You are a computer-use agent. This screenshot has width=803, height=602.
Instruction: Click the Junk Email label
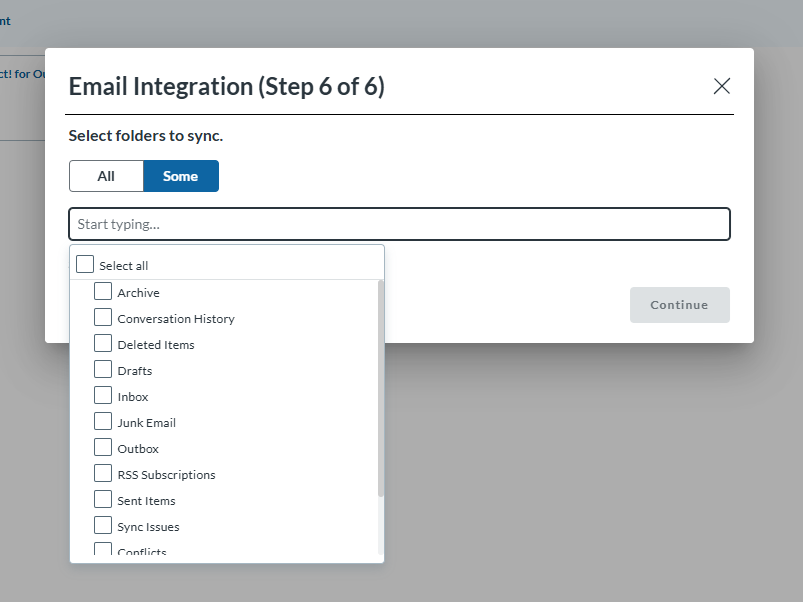click(146, 423)
